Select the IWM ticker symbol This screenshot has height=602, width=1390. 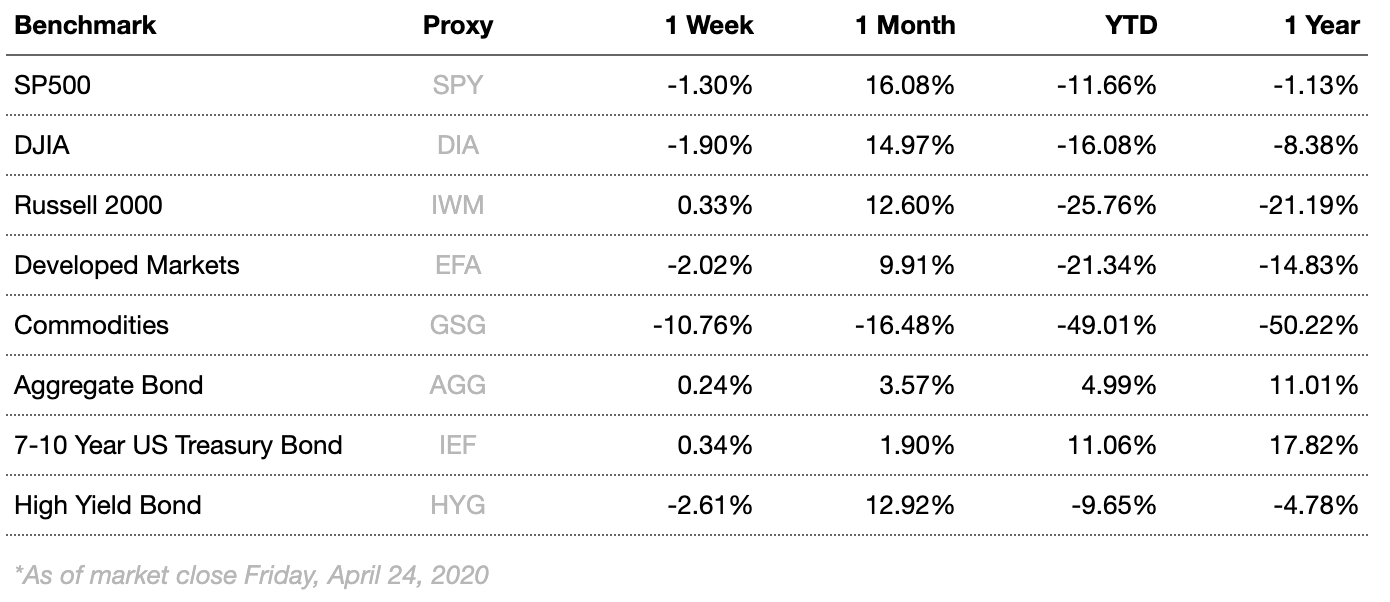(458, 206)
